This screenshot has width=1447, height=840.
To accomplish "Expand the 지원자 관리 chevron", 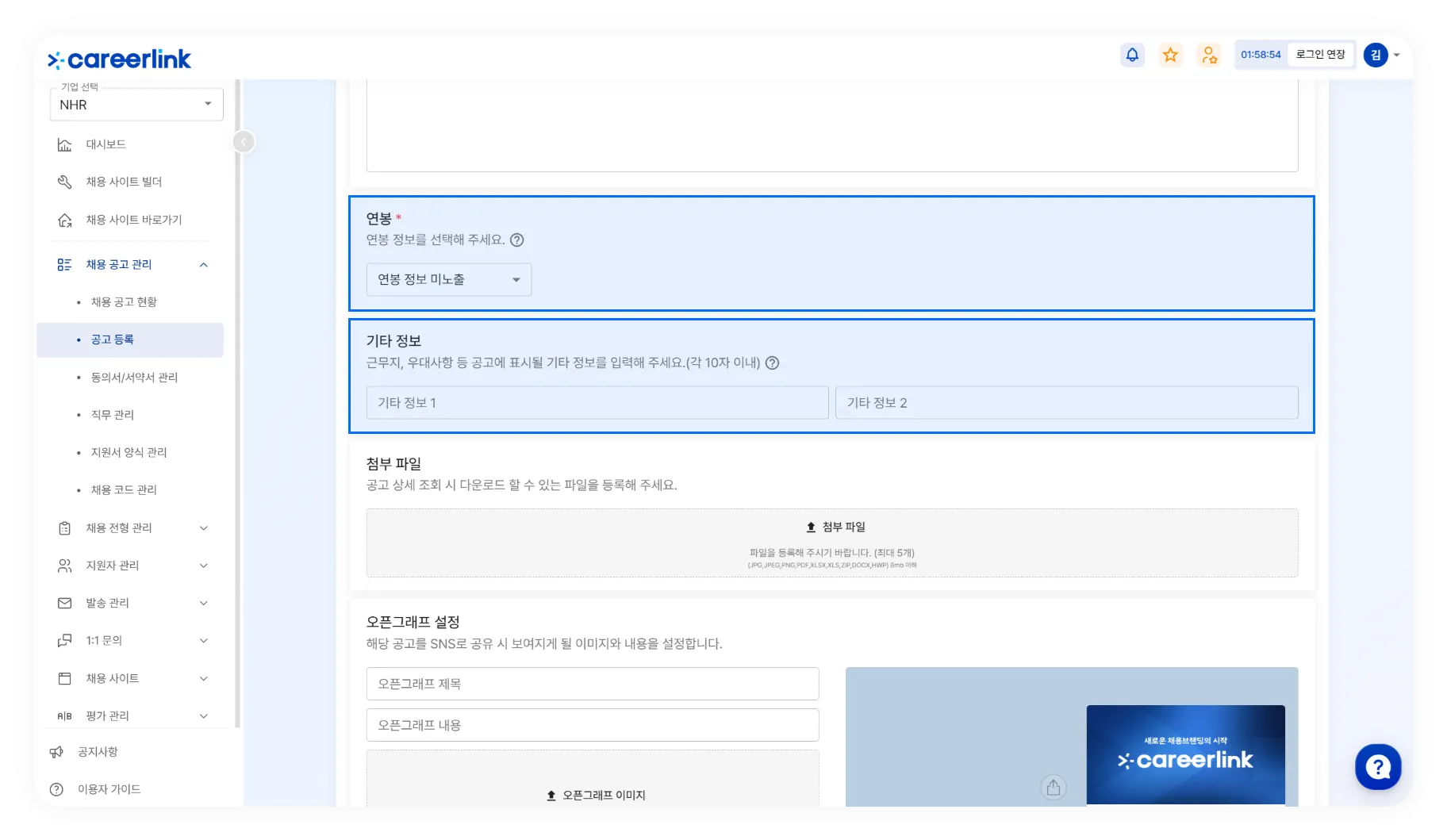I will [x=204, y=566].
